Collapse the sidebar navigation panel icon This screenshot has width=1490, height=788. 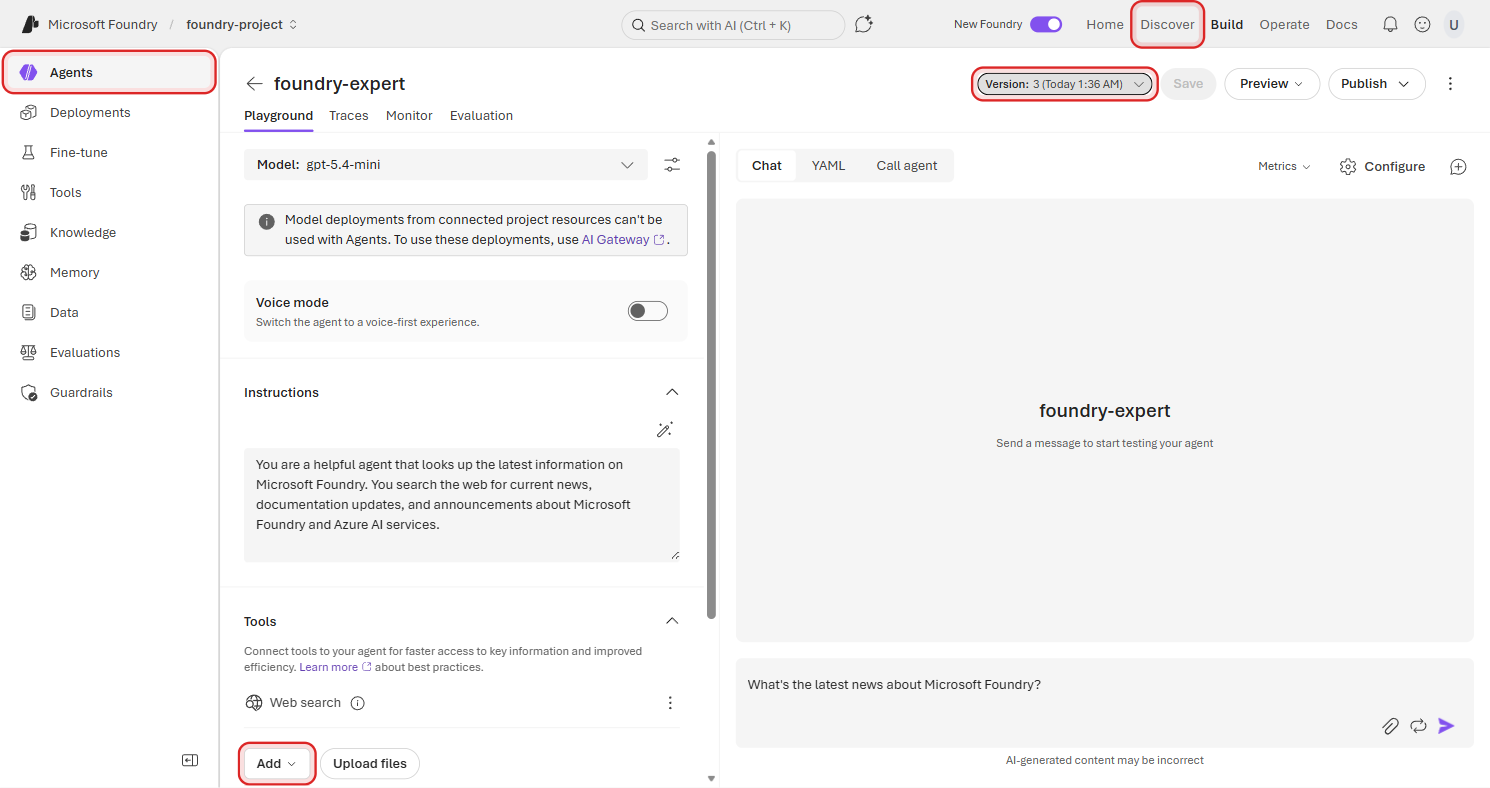[190, 760]
